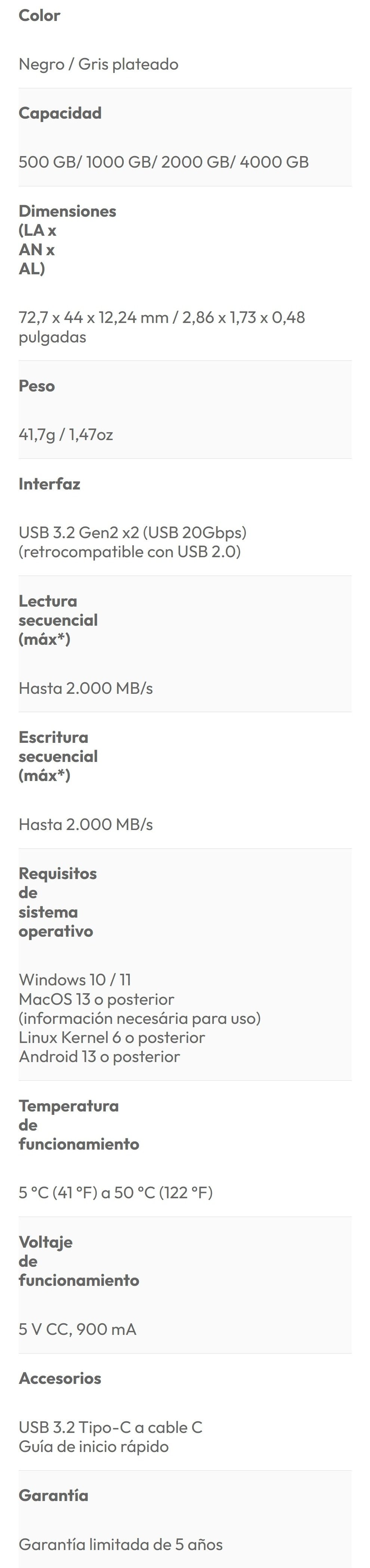Click the Interfaz heading

(50, 484)
